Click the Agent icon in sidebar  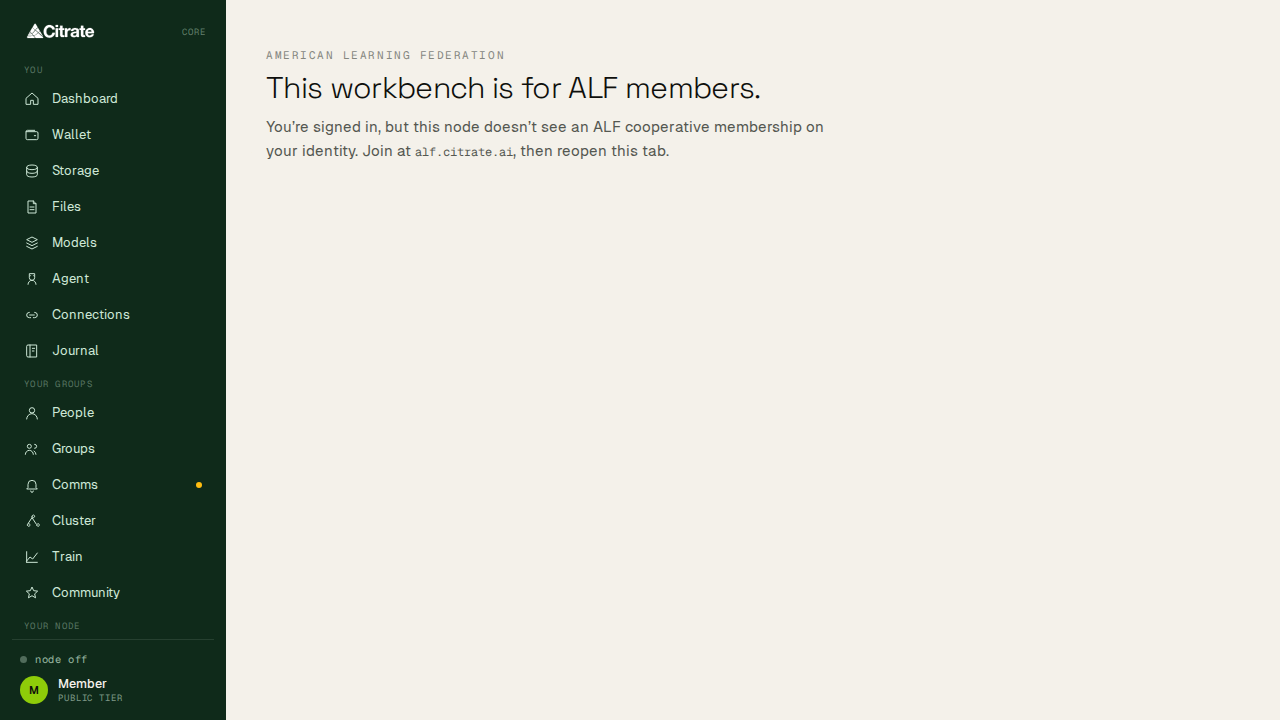pyautogui.click(x=32, y=279)
